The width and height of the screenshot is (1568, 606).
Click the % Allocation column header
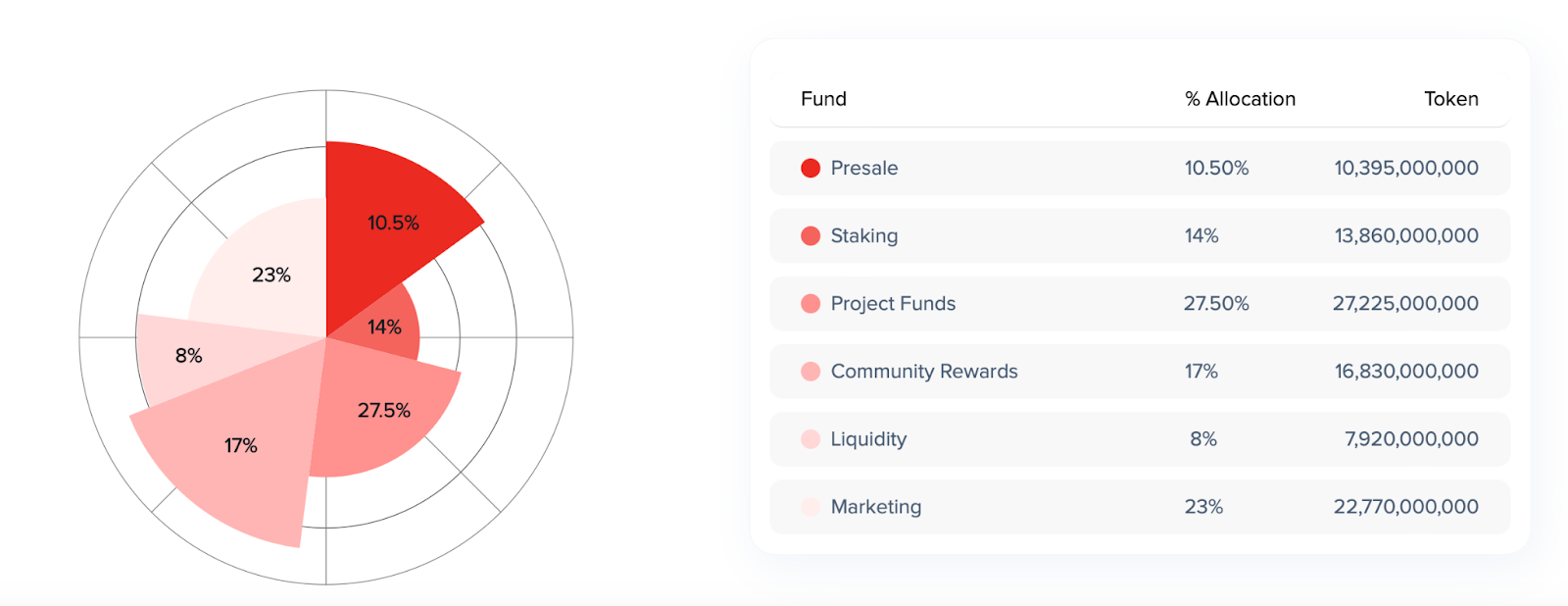1240,99
